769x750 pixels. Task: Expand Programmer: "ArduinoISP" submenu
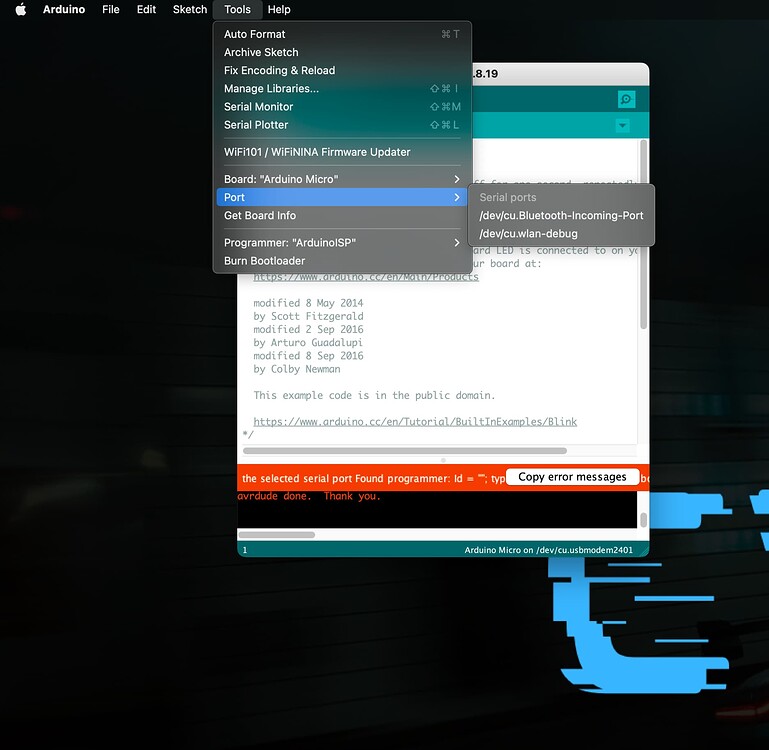click(342, 243)
